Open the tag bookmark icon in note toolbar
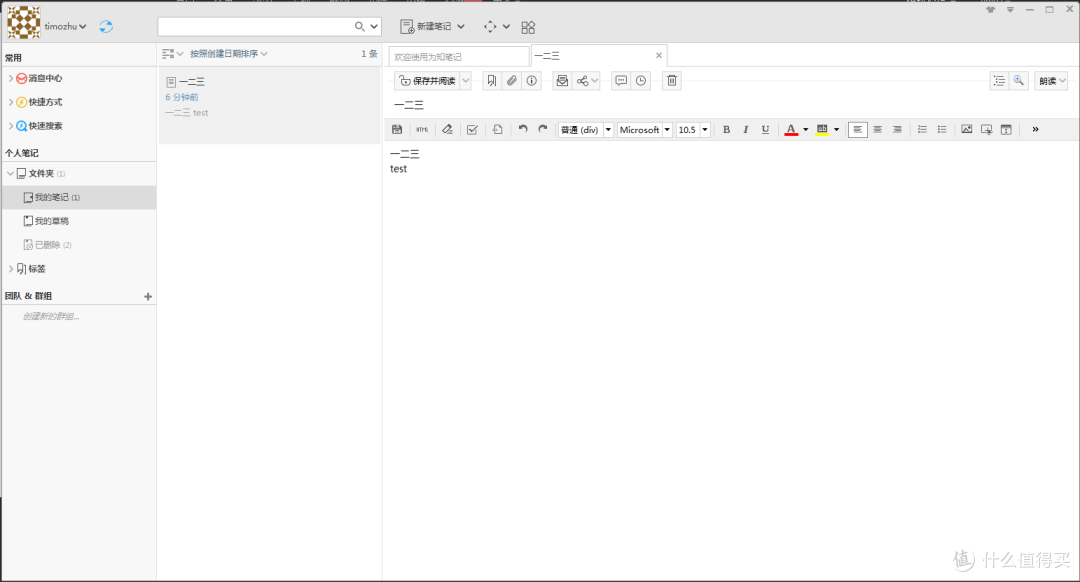The image size is (1080, 582). tap(492, 81)
